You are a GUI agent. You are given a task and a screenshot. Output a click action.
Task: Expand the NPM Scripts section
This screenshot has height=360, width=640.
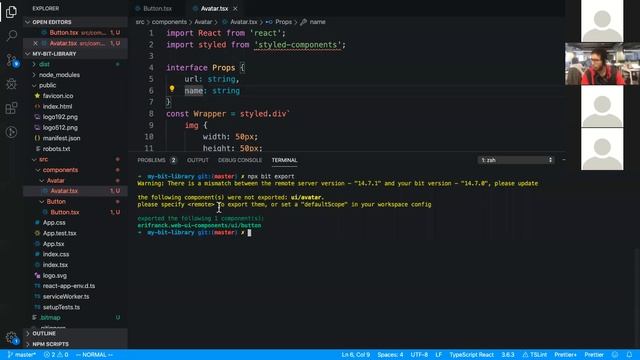pos(50,344)
